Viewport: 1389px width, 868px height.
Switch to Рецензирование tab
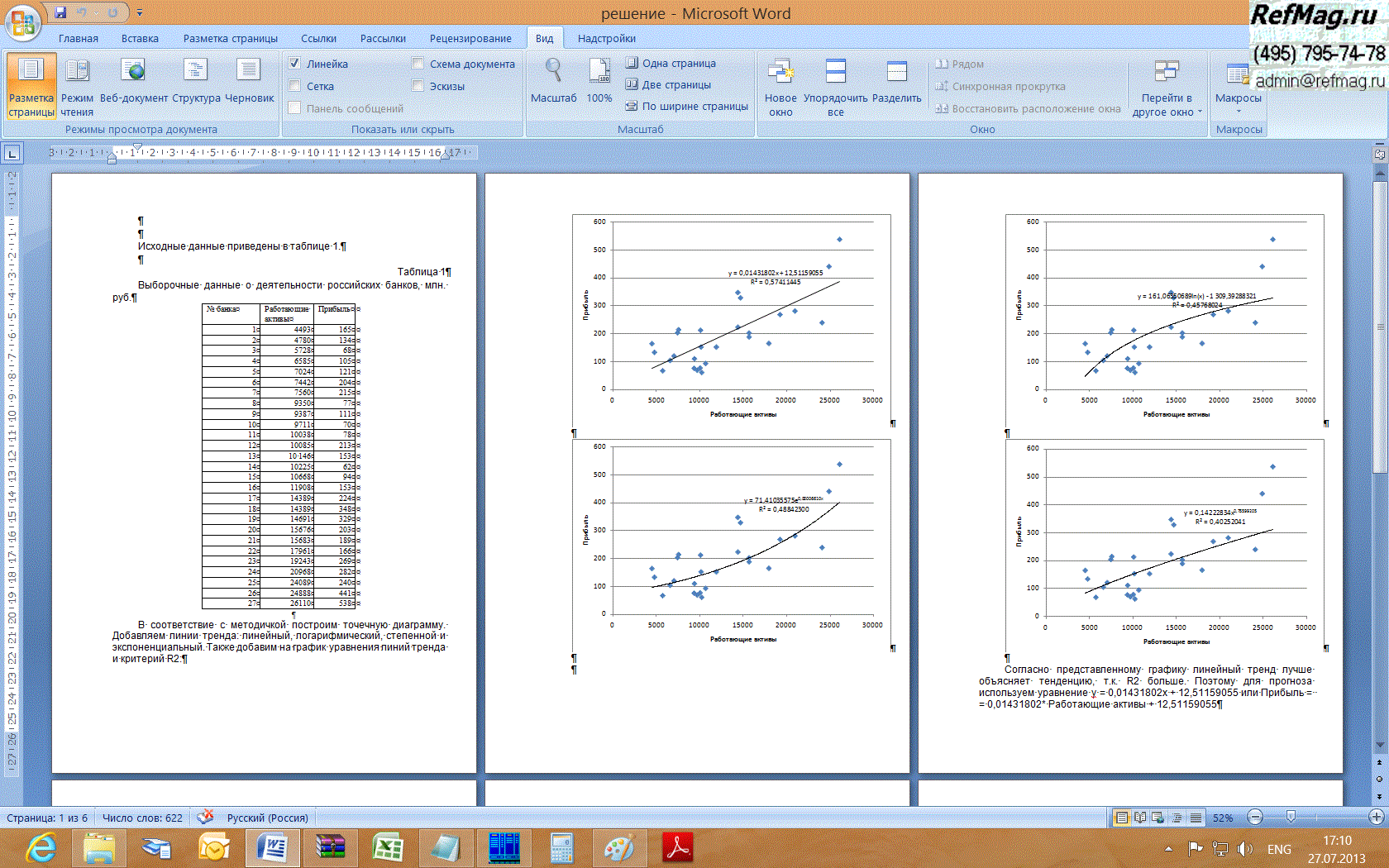(470, 38)
